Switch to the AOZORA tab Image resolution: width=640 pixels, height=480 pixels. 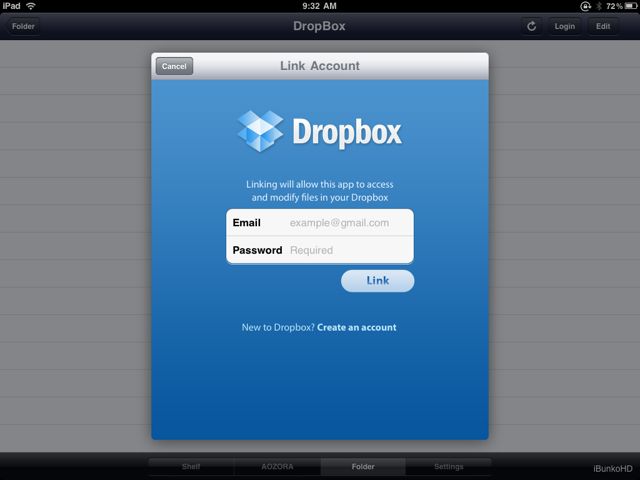(277, 467)
